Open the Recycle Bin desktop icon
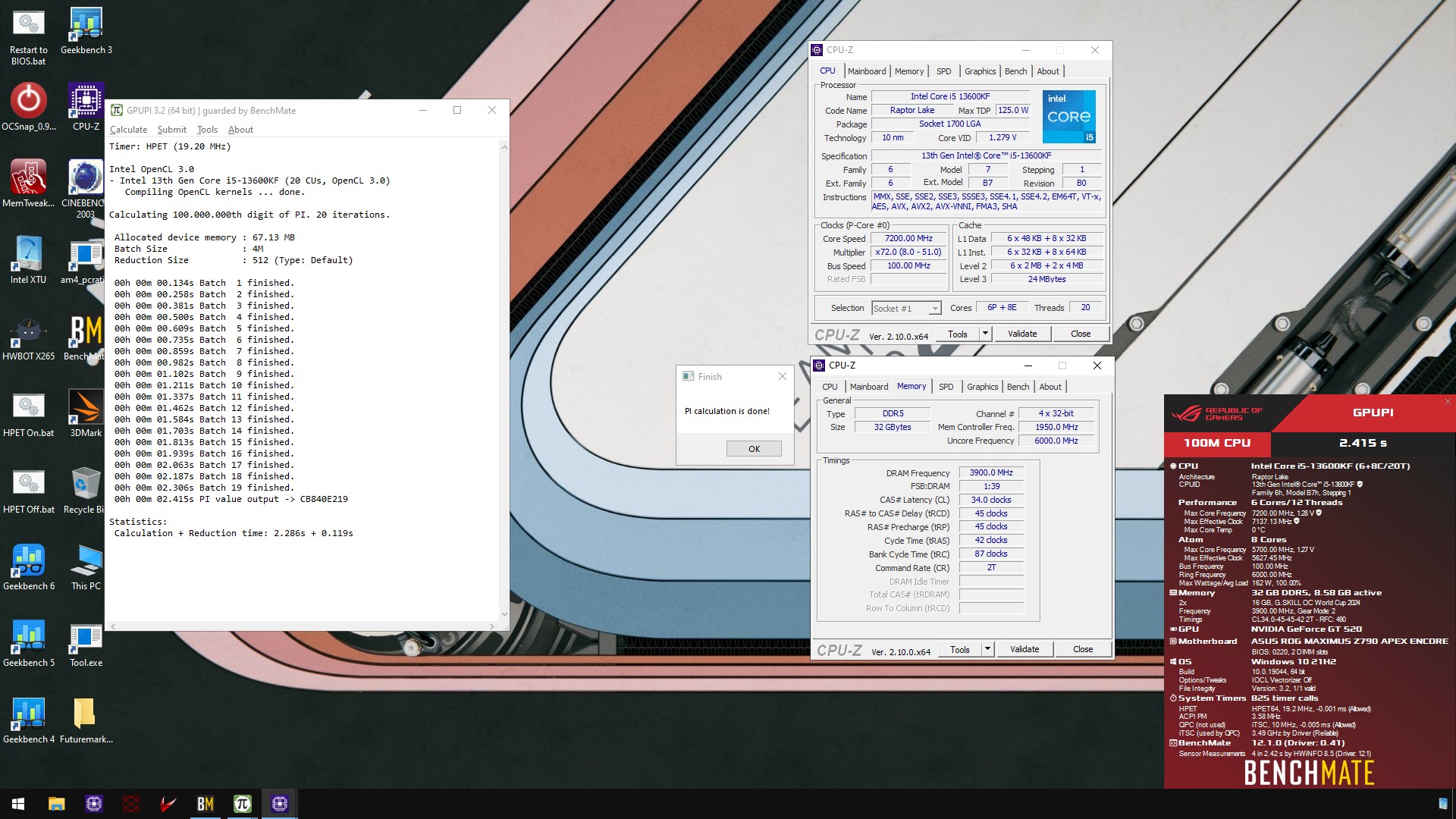The height and width of the screenshot is (819, 1456). click(84, 491)
